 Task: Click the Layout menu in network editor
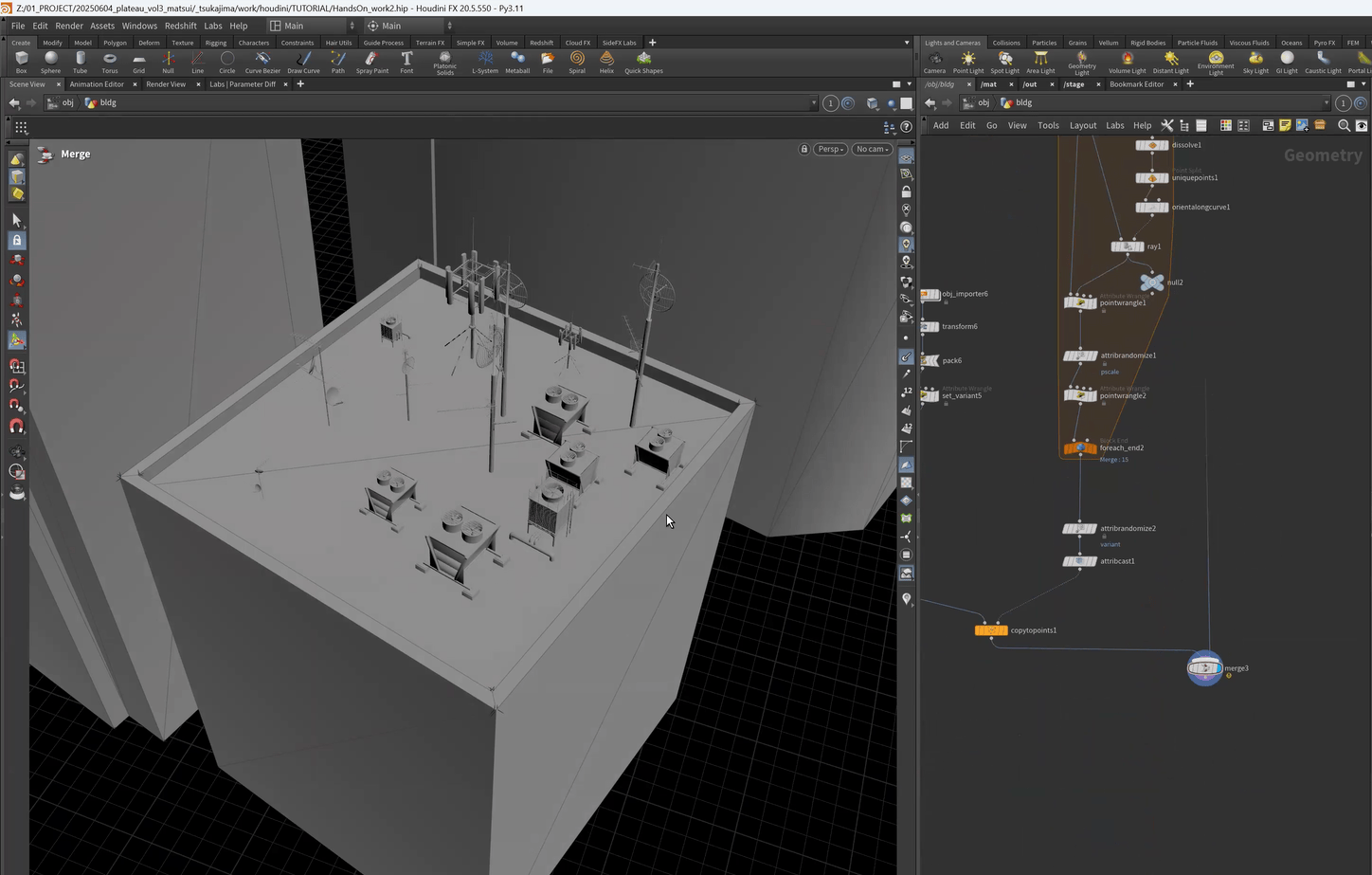coord(1082,125)
